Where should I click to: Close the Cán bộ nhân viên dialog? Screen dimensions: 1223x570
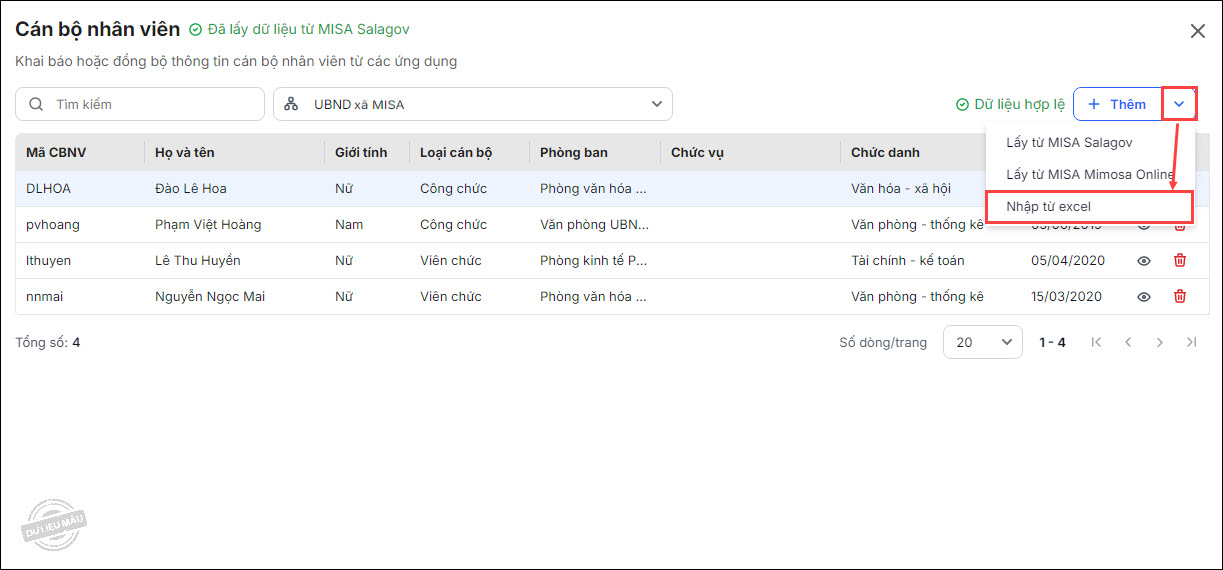[1197, 31]
